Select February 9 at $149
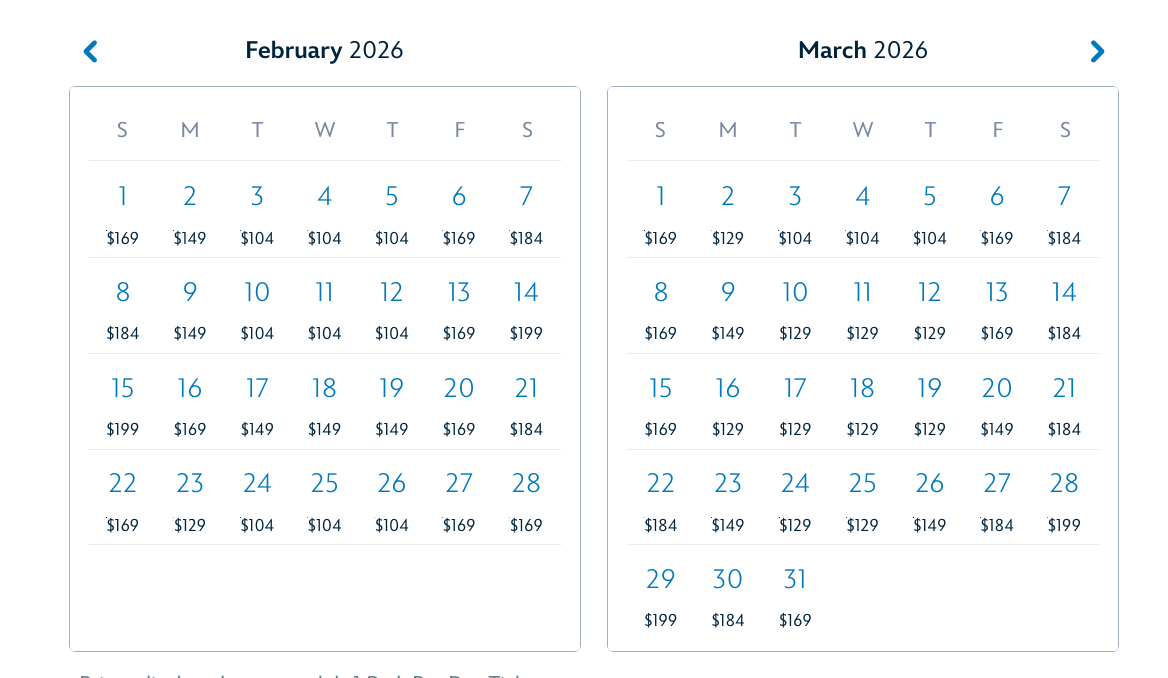 (x=190, y=306)
